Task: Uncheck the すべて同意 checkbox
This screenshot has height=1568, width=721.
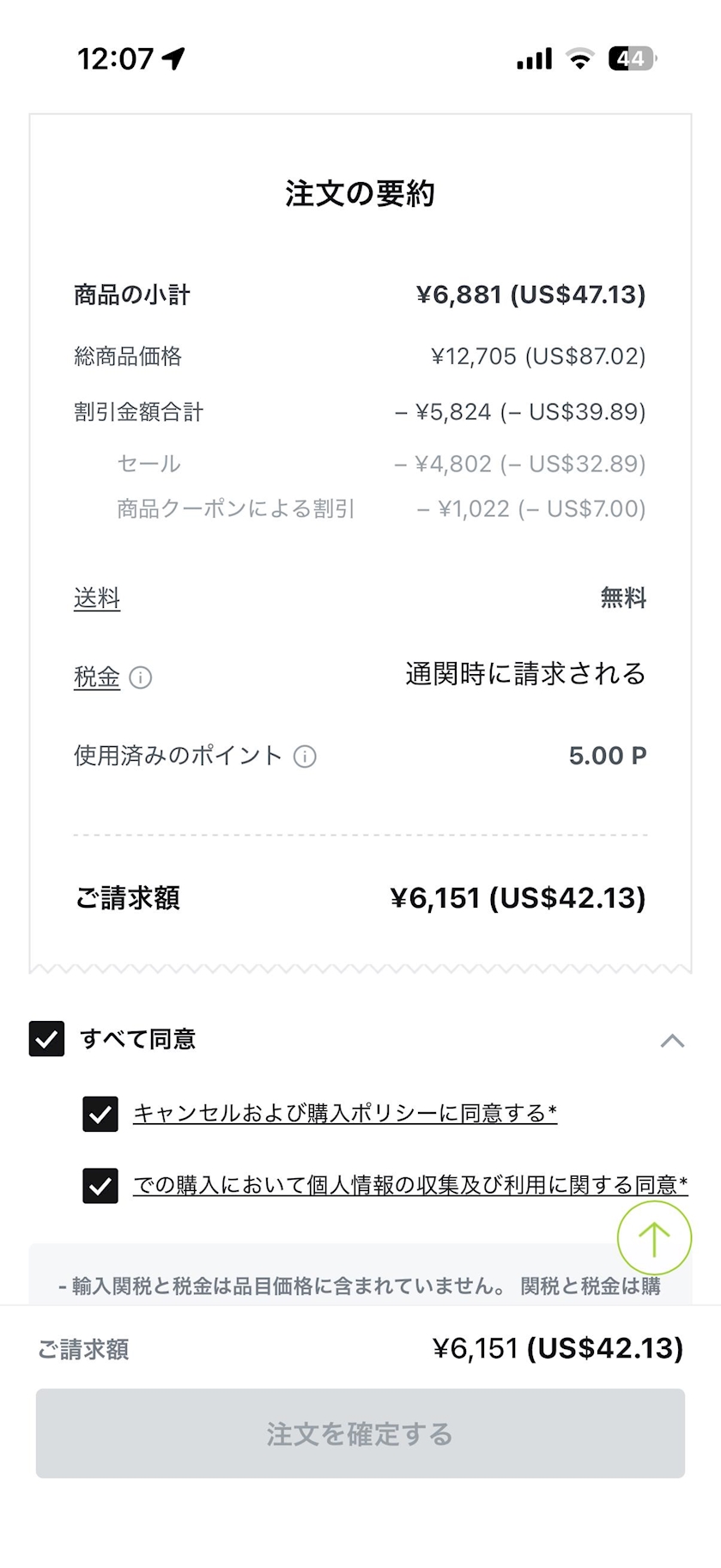Action: [x=47, y=1039]
